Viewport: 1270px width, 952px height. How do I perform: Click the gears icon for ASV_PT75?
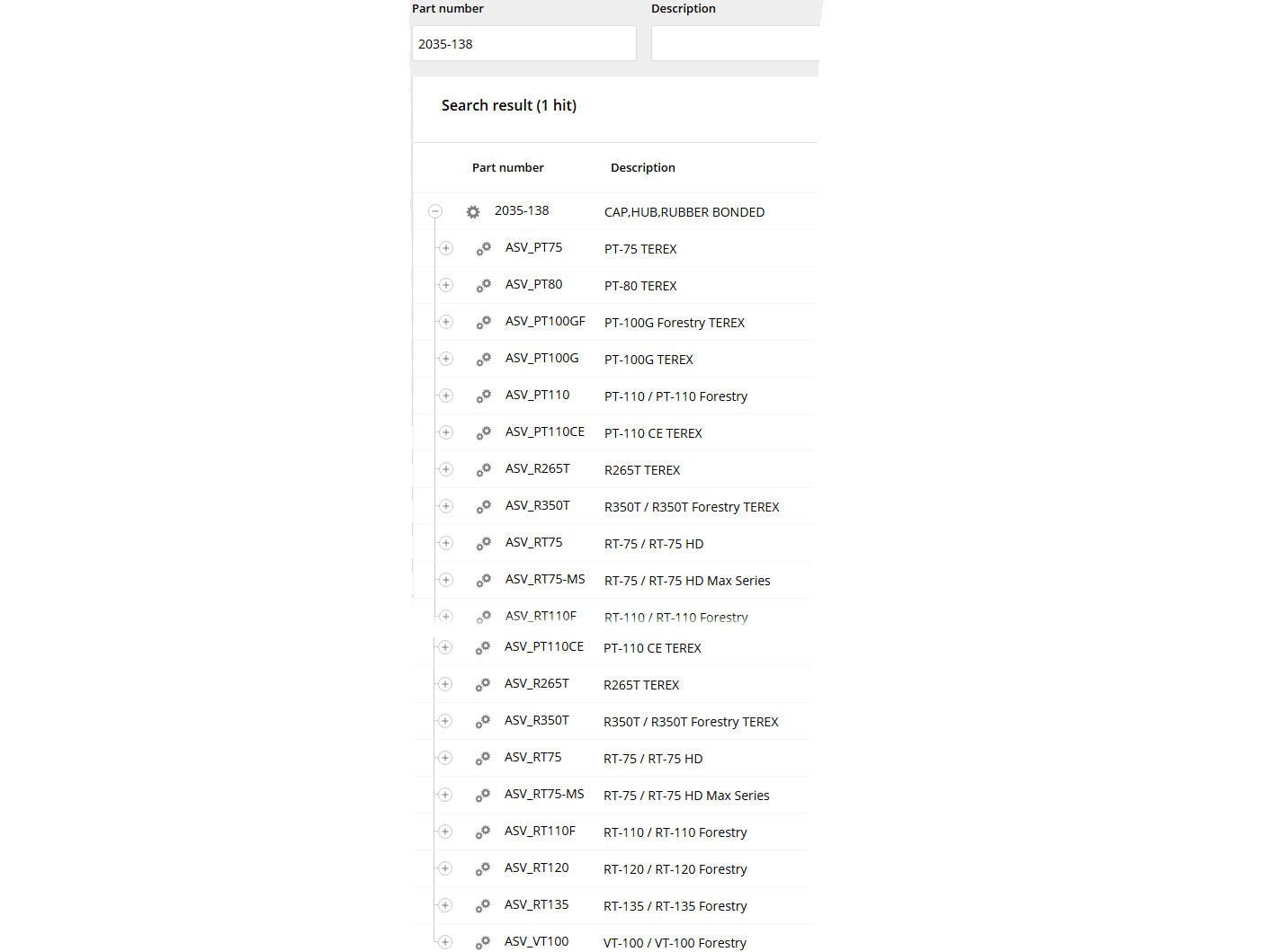pos(484,248)
